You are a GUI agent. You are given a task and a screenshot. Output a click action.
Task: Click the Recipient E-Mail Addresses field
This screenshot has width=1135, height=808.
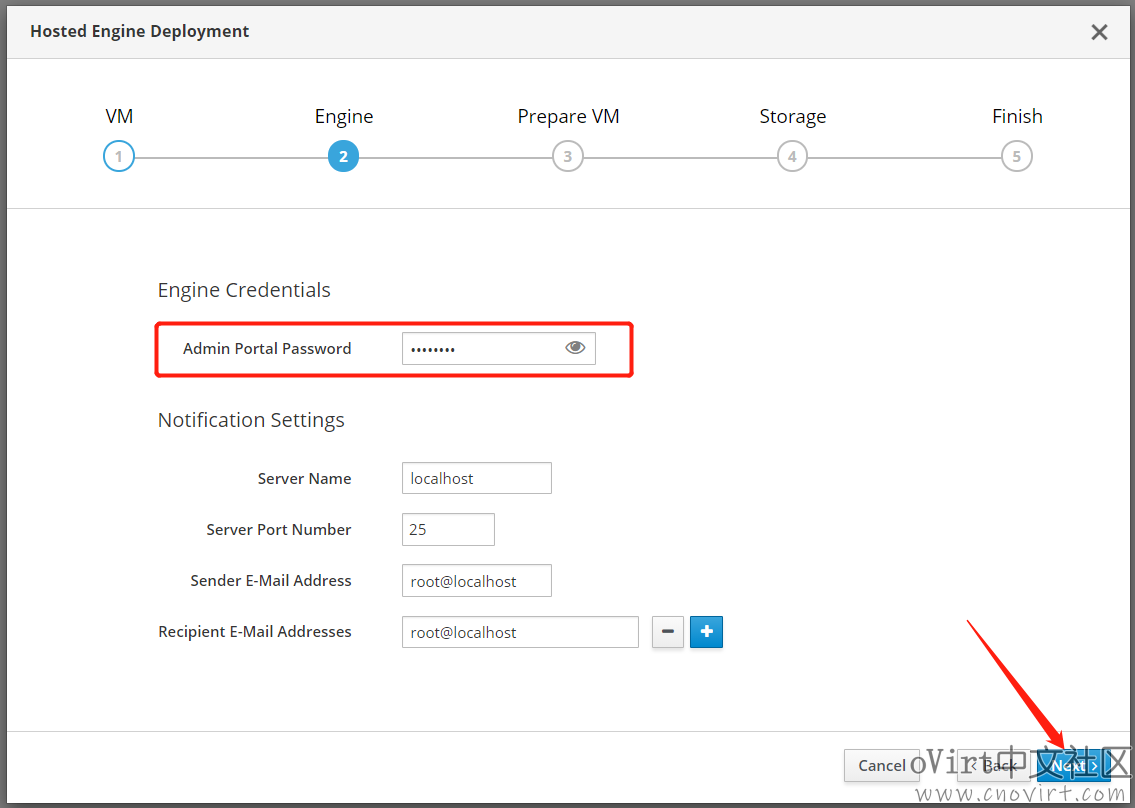pos(520,632)
